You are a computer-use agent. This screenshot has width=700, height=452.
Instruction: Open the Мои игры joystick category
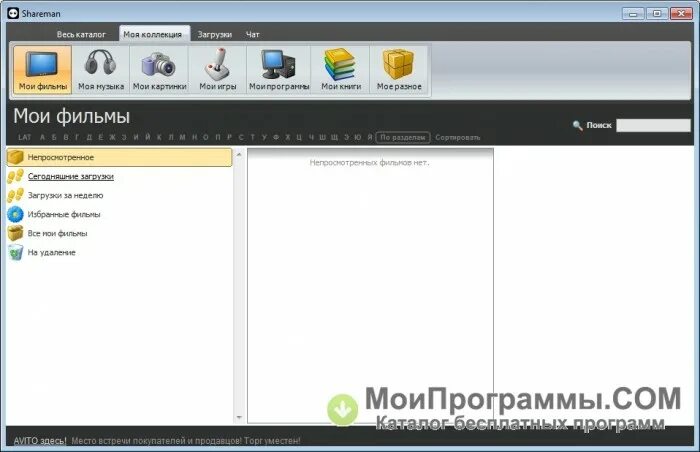(217, 70)
